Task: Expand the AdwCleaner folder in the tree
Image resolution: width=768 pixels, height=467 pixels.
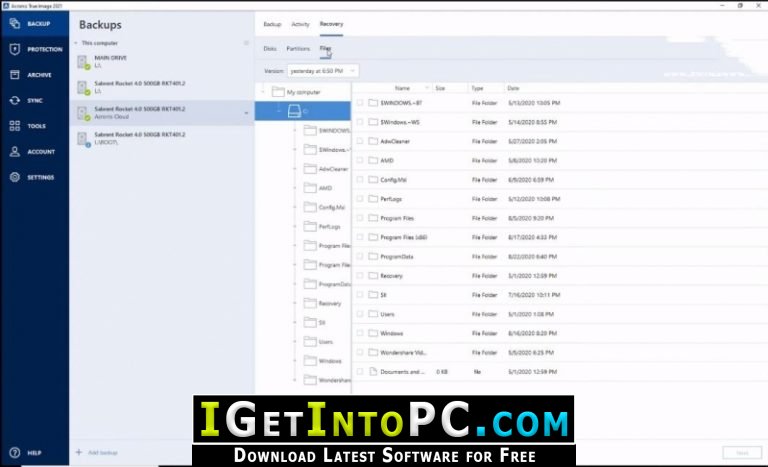Action: click(295, 169)
